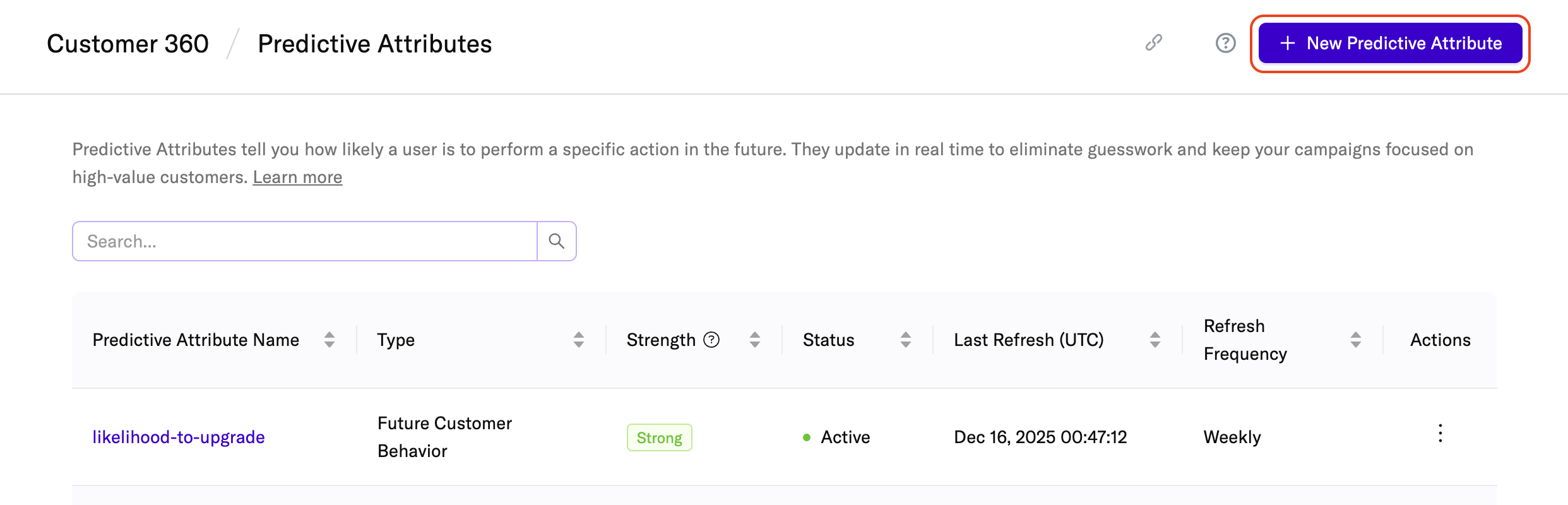Sort the Type column
The image size is (1568, 505).
tap(578, 340)
